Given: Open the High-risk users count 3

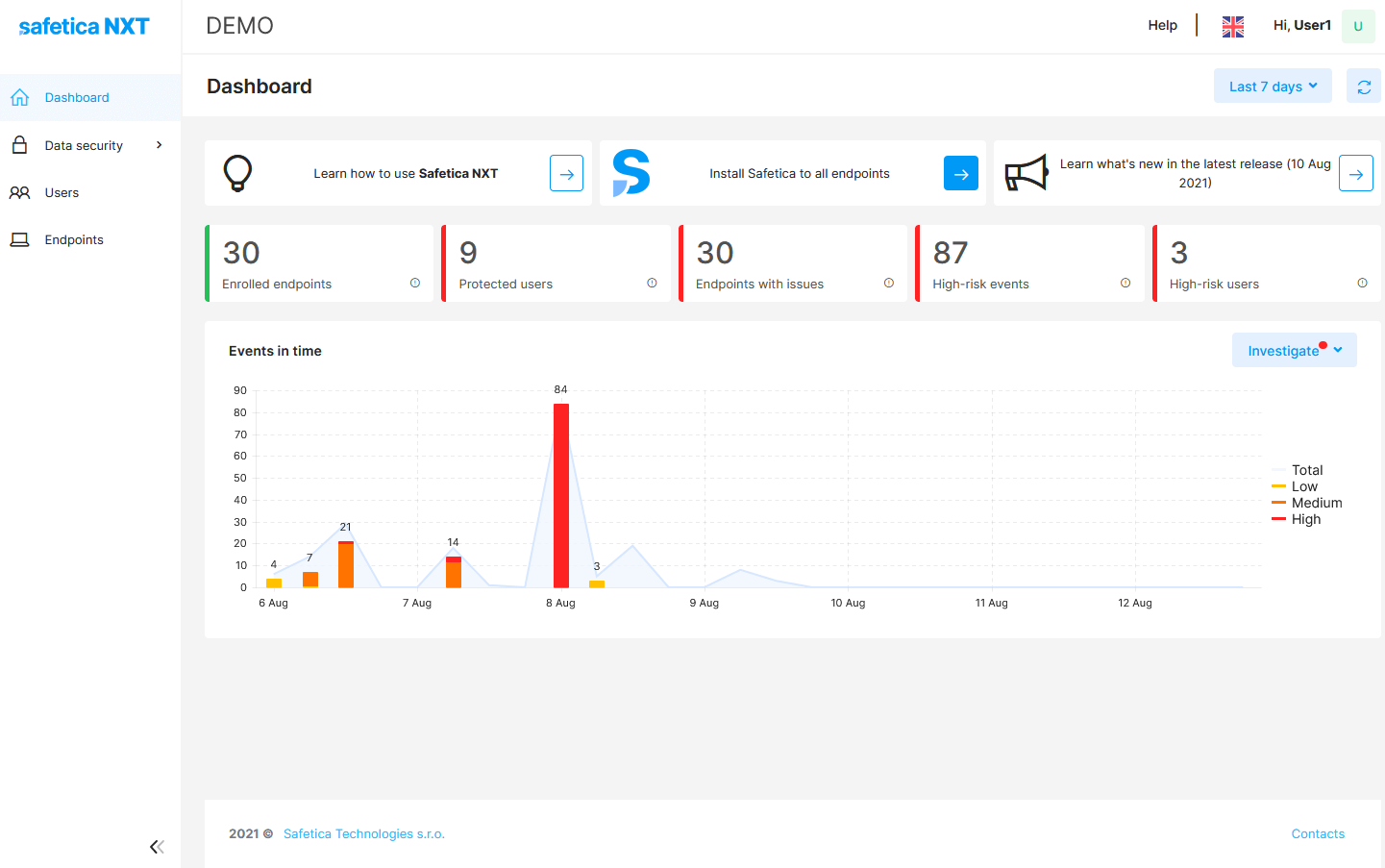Looking at the screenshot, I should (x=1179, y=253).
